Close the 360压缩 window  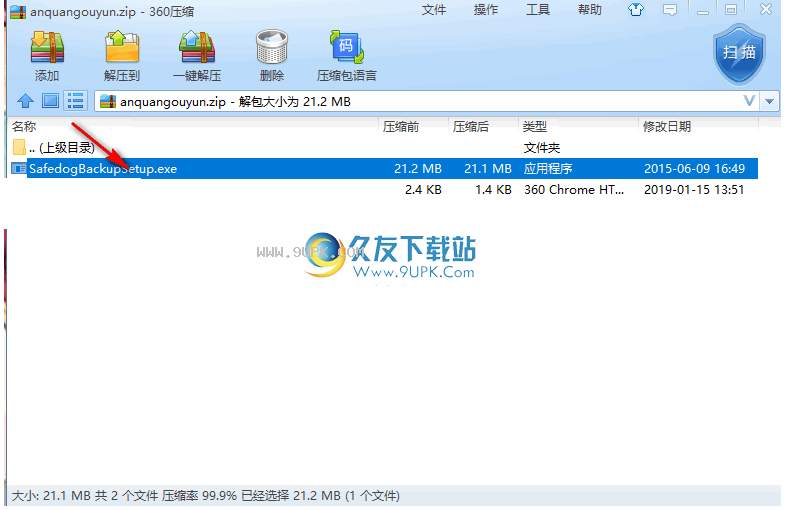coord(765,10)
